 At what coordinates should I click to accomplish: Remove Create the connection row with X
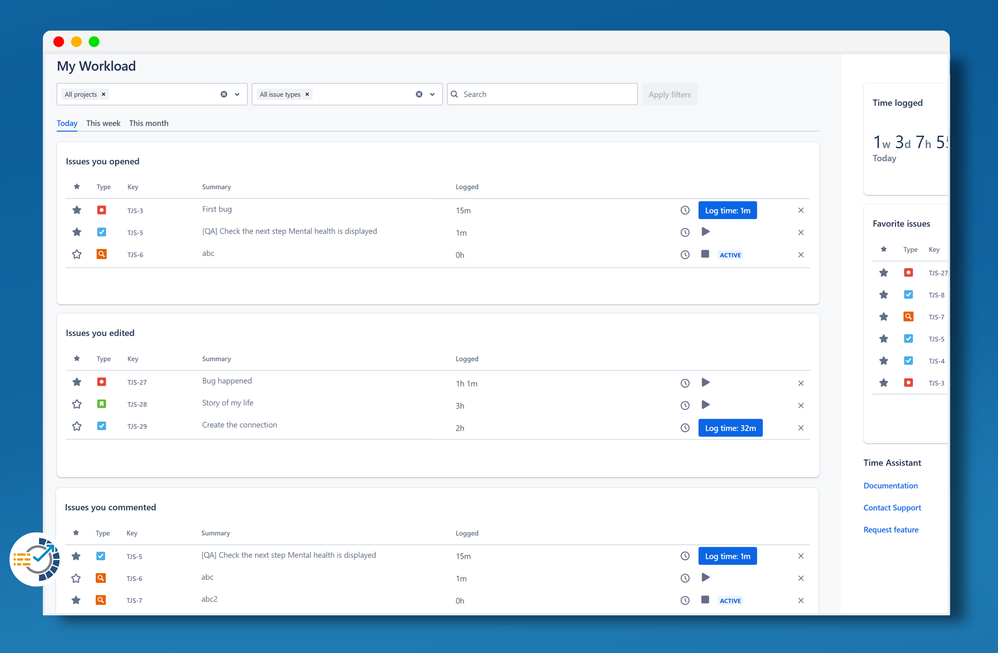click(801, 428)
